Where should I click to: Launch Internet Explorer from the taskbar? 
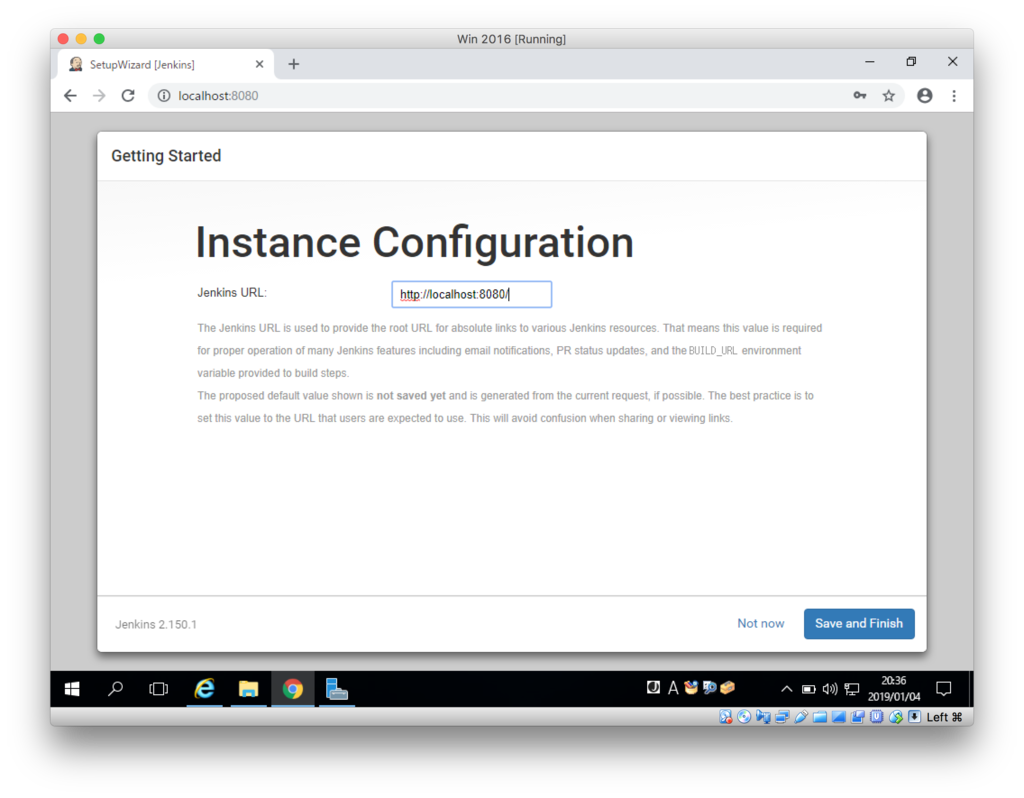pos(204,689)
